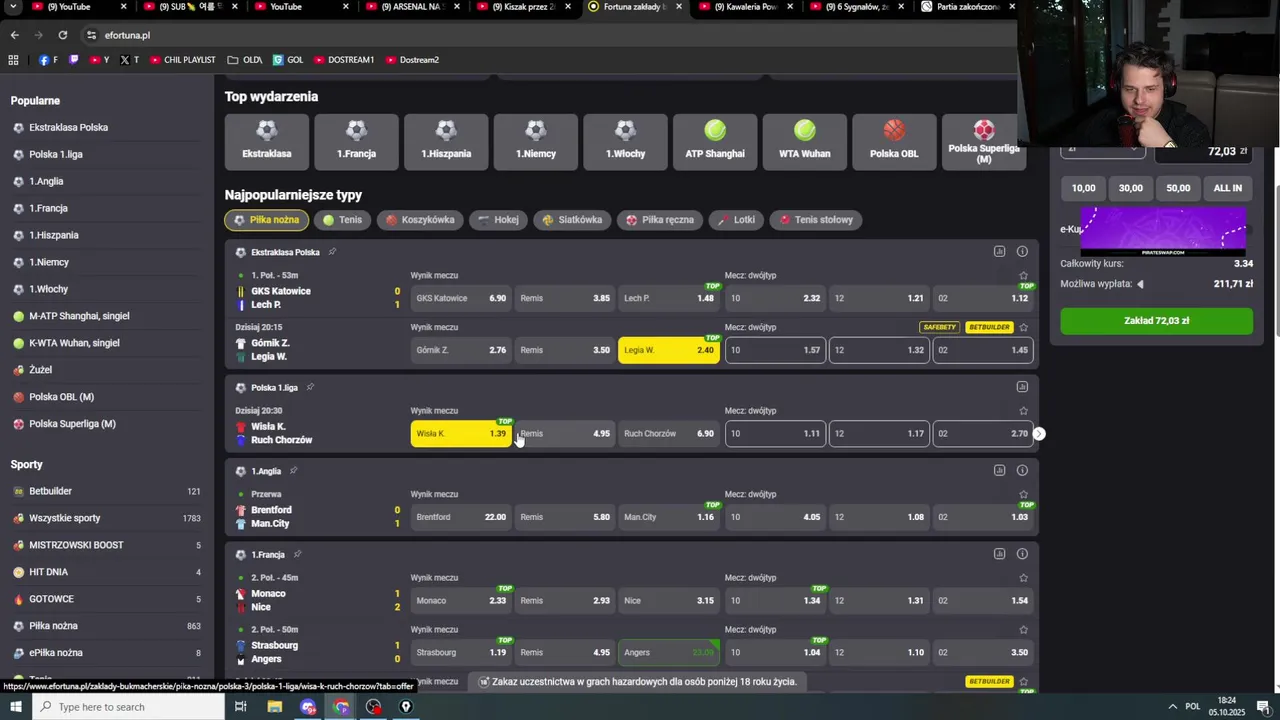Favorite the Monaco vs Nice match

pos(1023,578)
